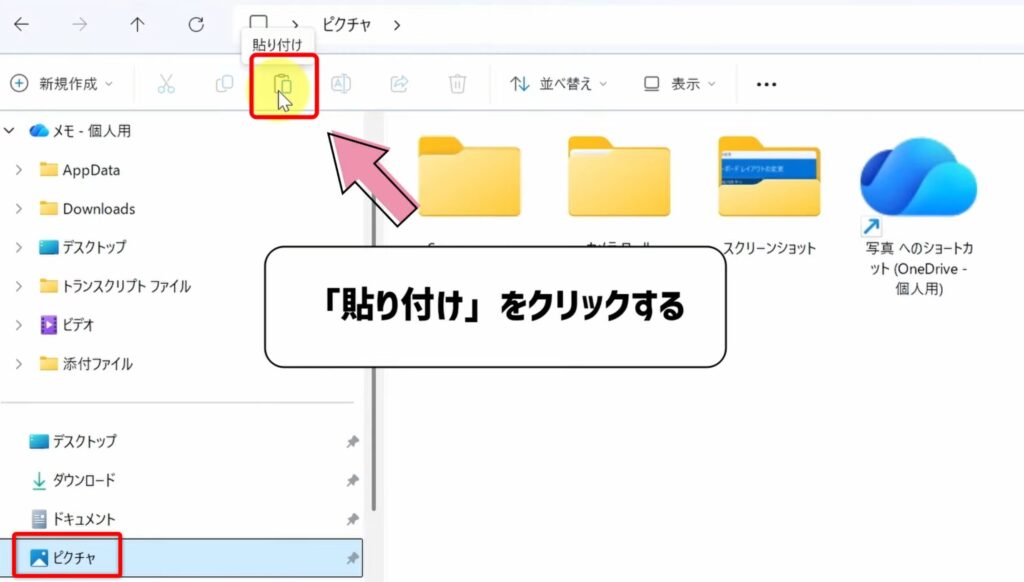1024x582 pixels.
Task: Expand the AppData folder tree node
Action: click(x=19, y=170)
